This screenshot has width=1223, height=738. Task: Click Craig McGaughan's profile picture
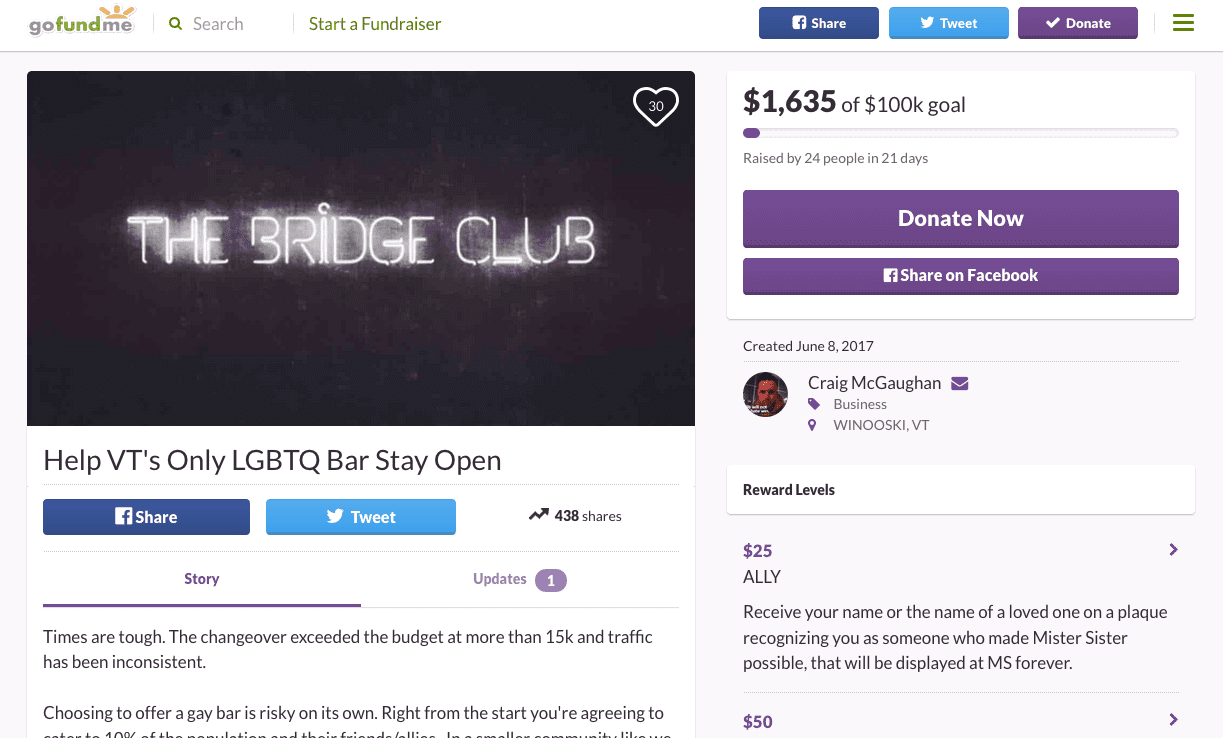pyautogui.click(x=766, y=394)
